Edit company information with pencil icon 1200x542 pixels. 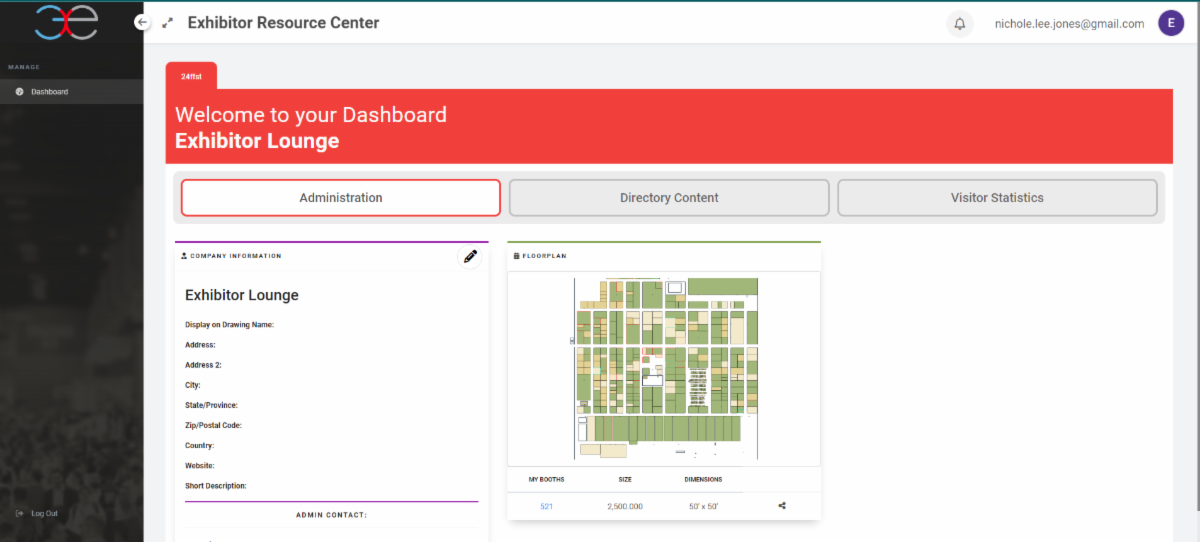pos(470,257)
